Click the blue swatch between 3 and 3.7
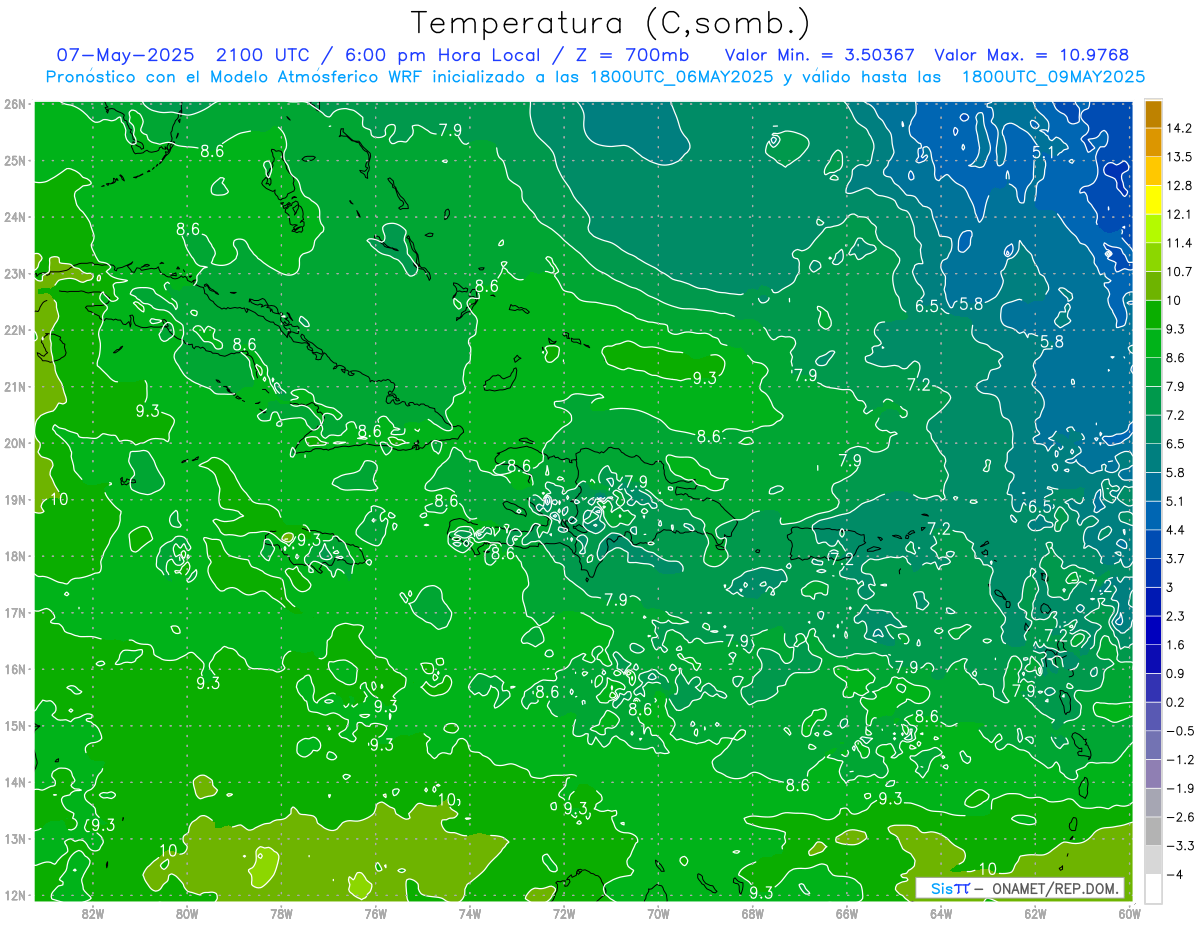 [x=1153, y=572]
